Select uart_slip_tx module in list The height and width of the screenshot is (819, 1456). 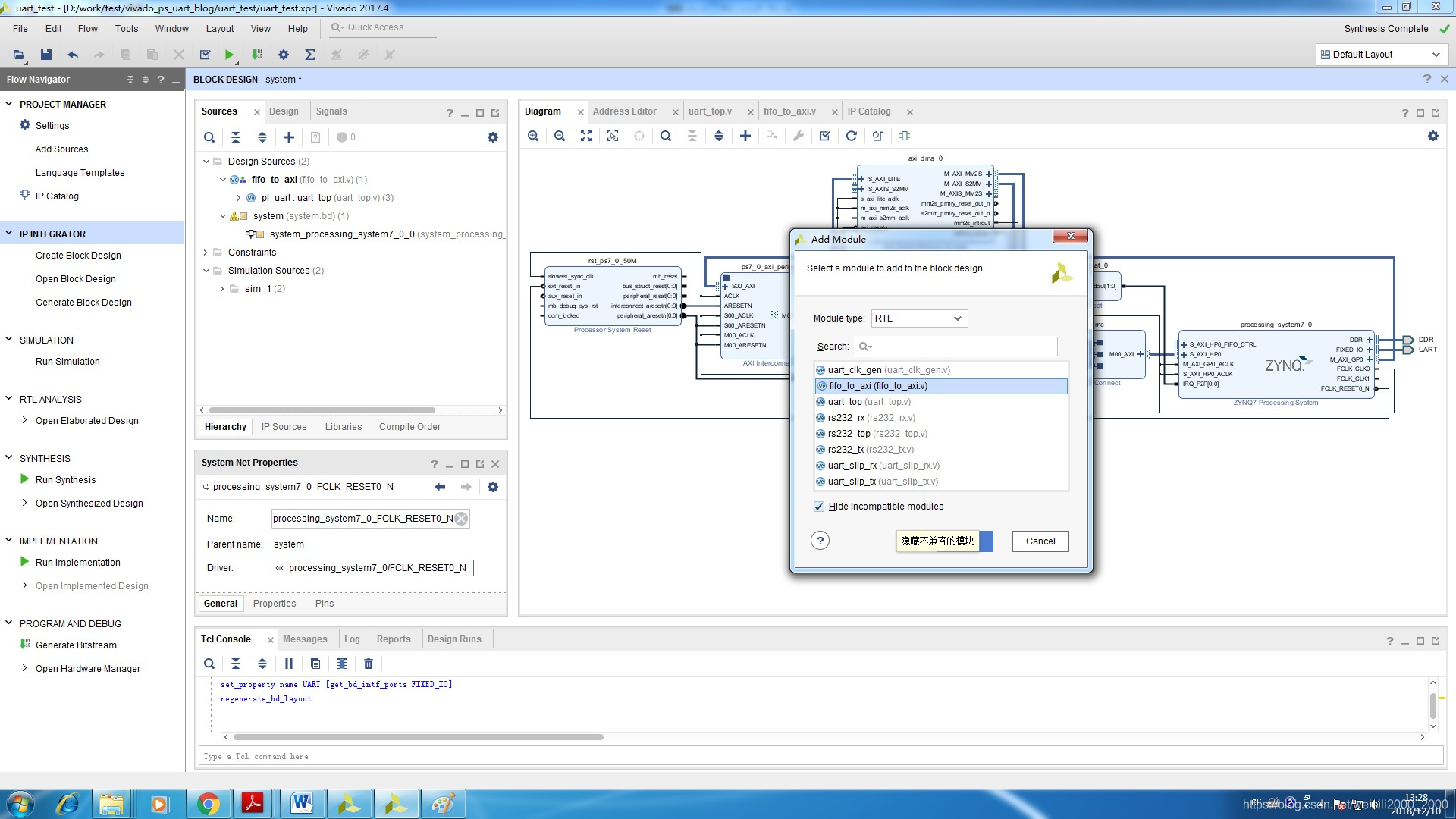(940, 482)
